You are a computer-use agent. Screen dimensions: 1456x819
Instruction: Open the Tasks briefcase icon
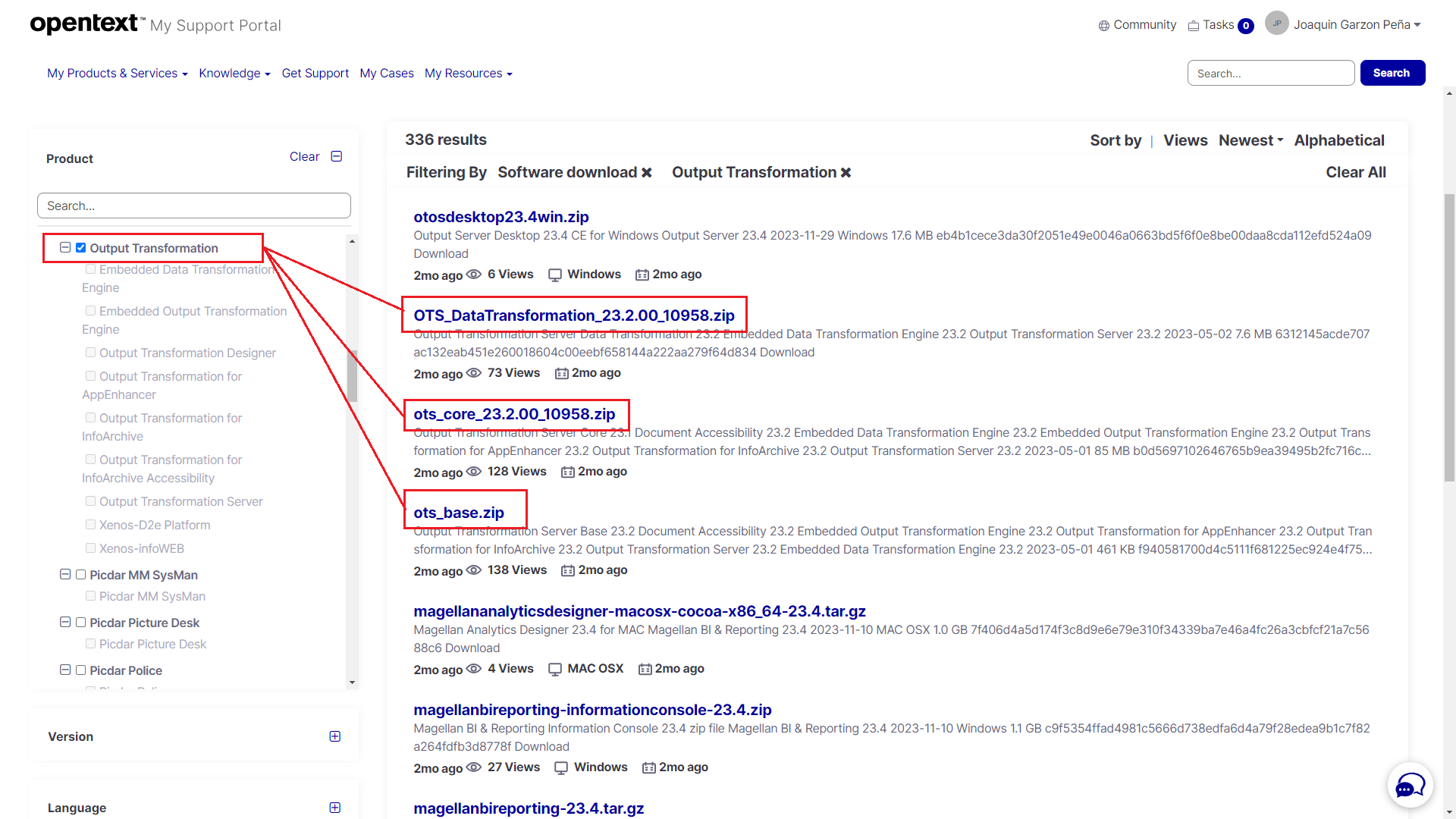click(1194, 26)
